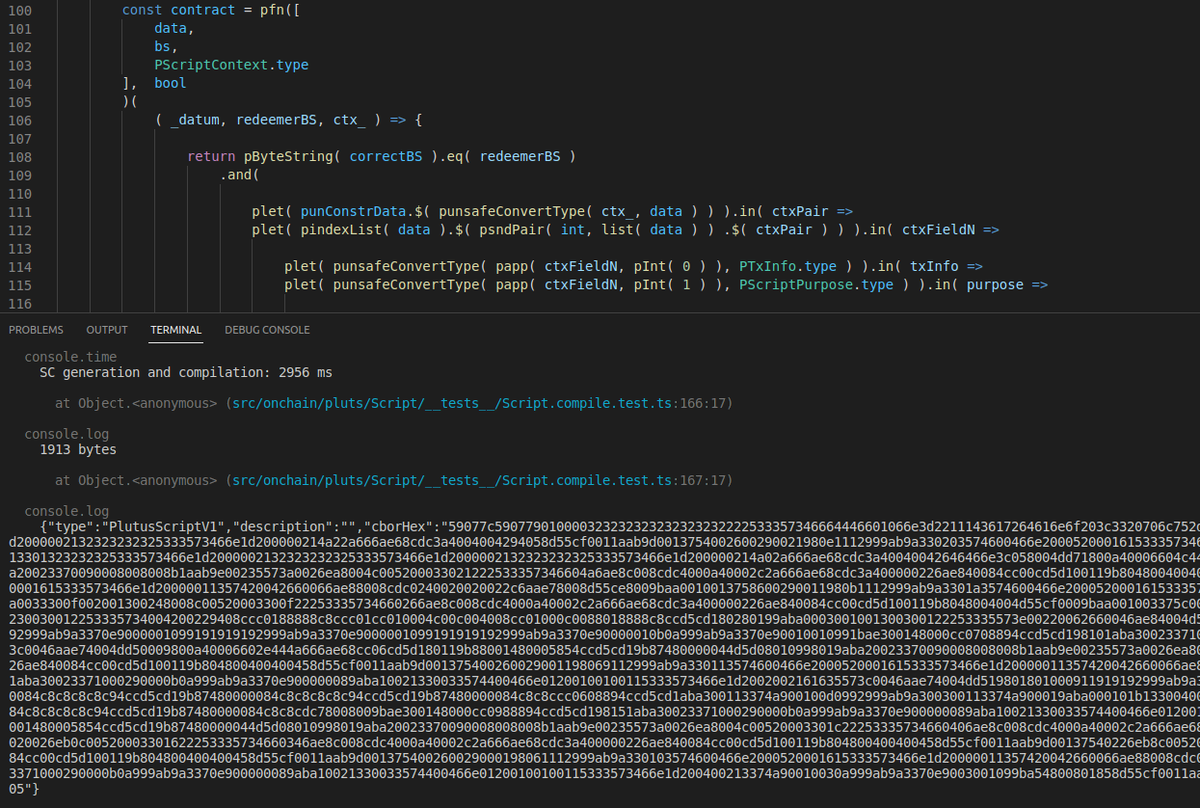Click line number 111 in the gutter
This screenshot has width=1200, height=808.
[x=19, y=212]
